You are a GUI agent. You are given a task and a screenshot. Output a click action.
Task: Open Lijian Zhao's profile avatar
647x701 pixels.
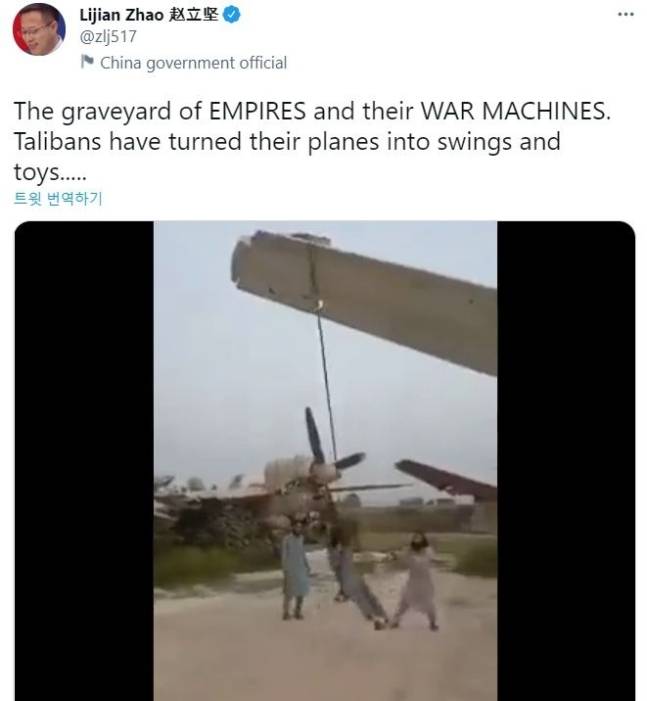(x=39, y=30)
